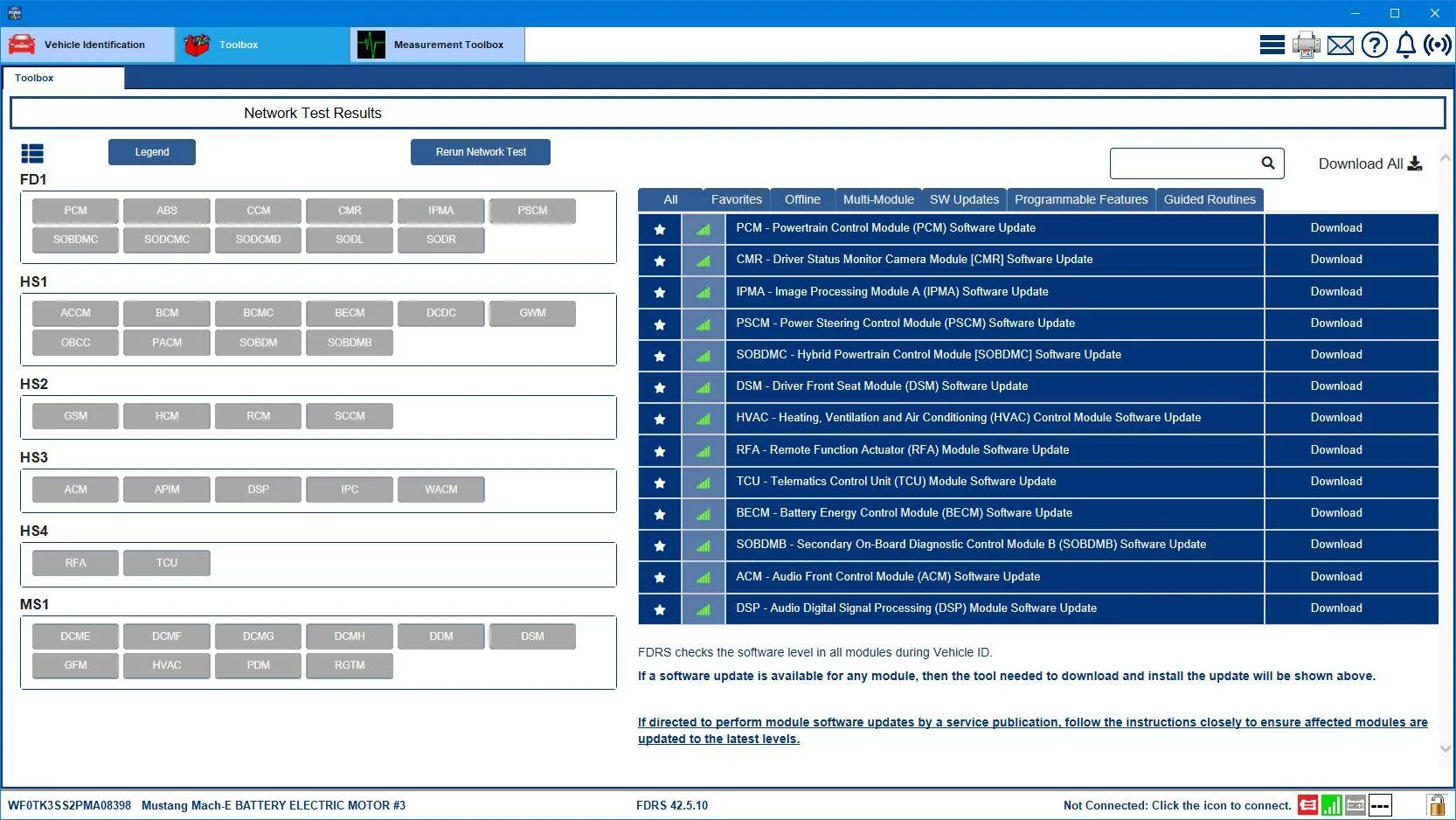Download the SOBDMC Software Update
The width and height of the screenshot is (1456, 820).
coord(1336,355)
